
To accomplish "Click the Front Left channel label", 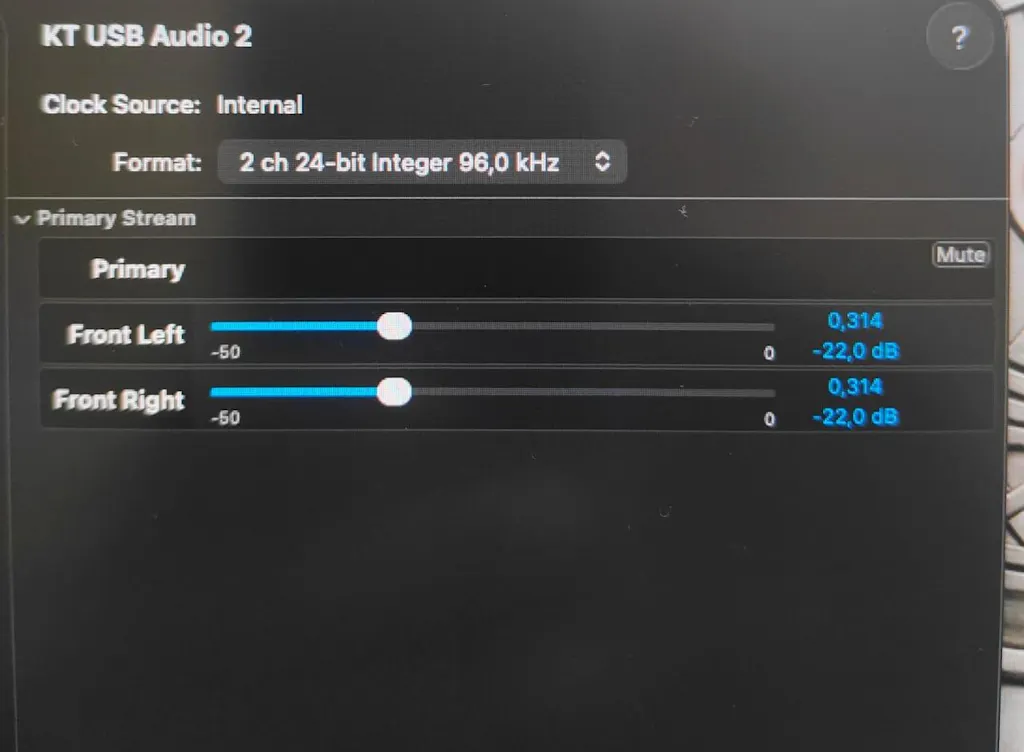I will point(126,334).
